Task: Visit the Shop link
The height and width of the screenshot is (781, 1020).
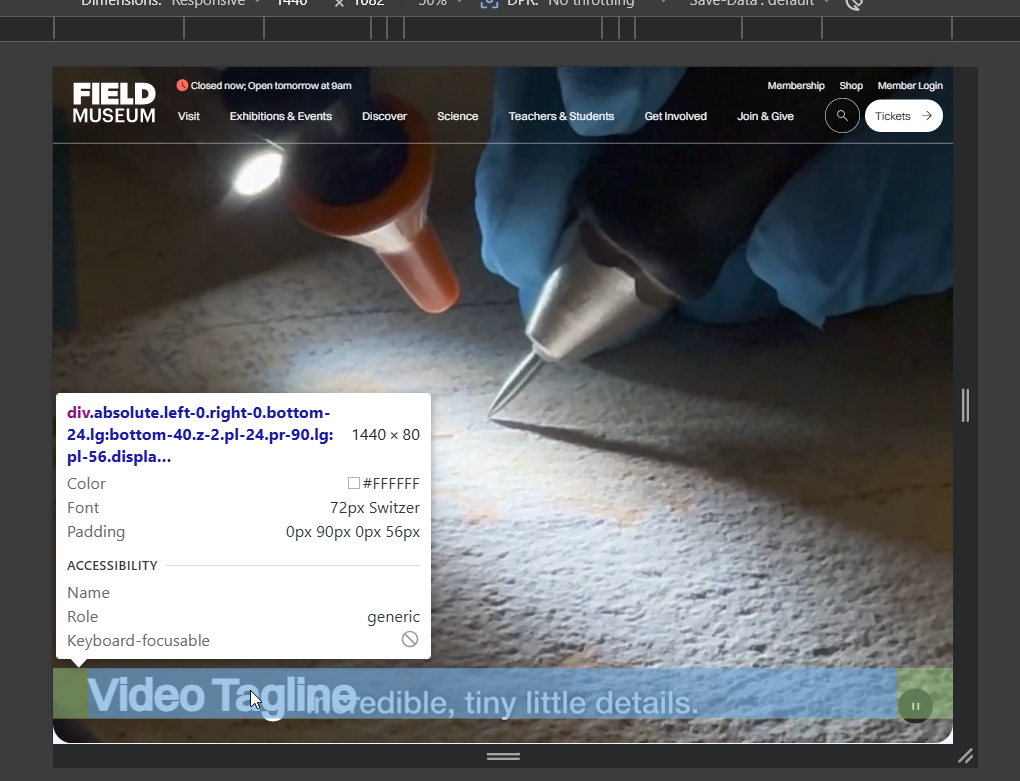Action: (851, 86)
